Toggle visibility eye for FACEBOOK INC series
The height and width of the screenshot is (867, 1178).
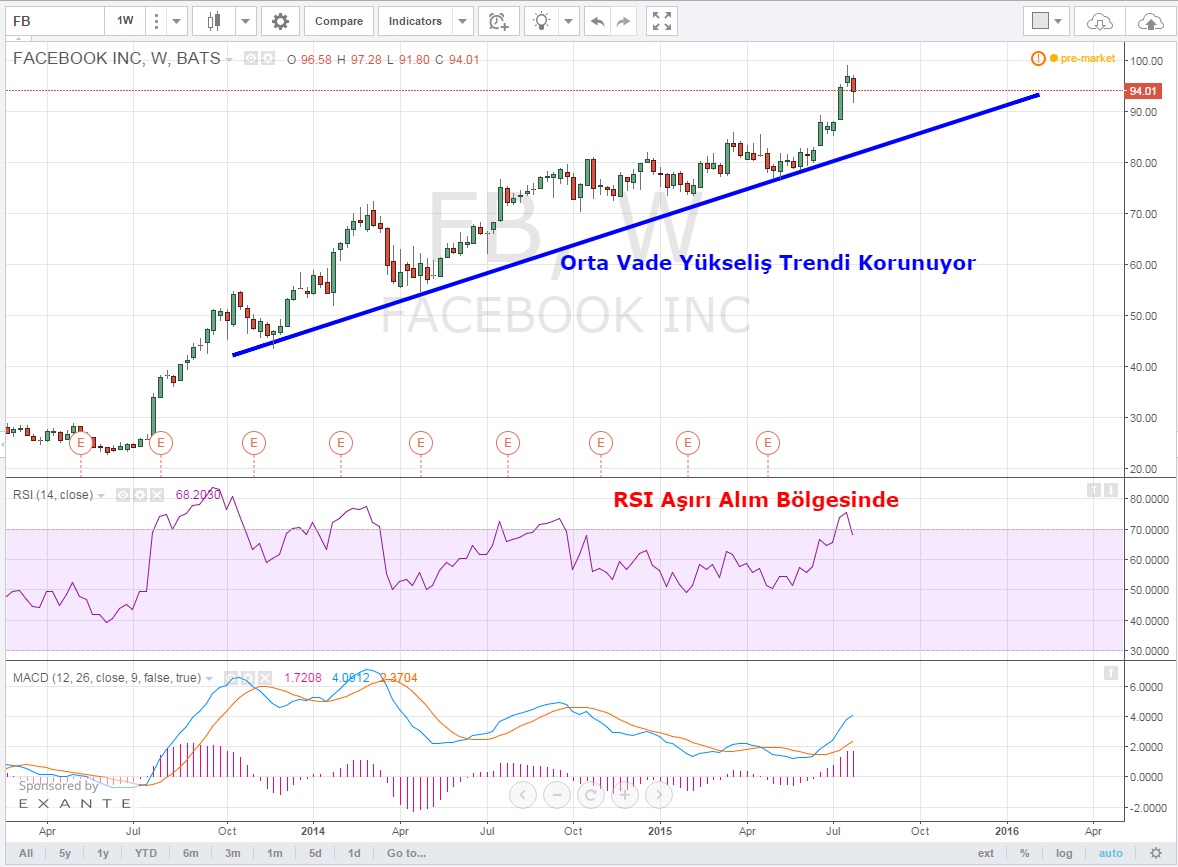(x=252, y=58)
